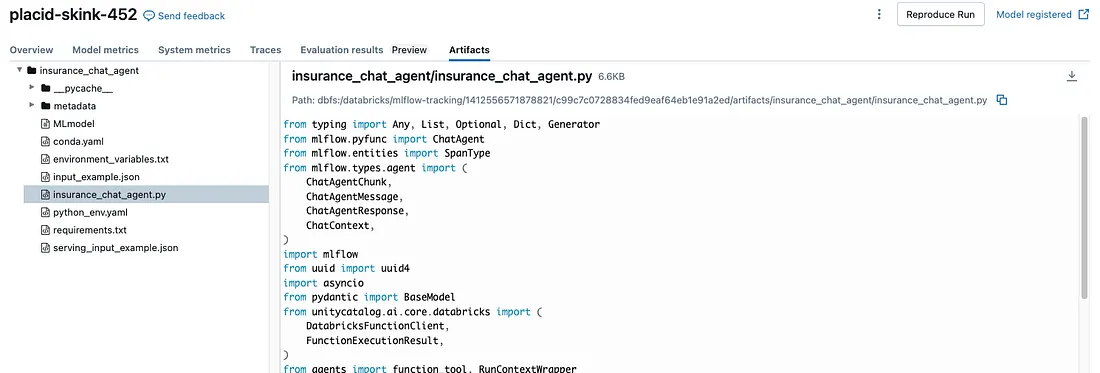Click the 'import asyncio' code line
This screenshot has width=1100, height=373.
click(x=323, y=283)
